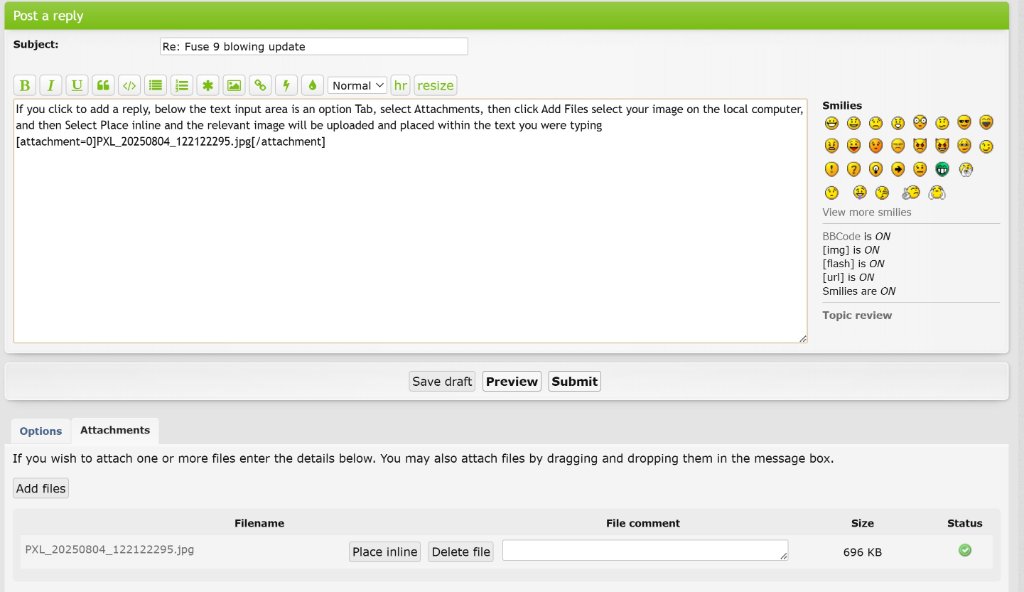Insert the sunglasses cool smiley
Screen dimensions: 1024x592
[964, 123]
